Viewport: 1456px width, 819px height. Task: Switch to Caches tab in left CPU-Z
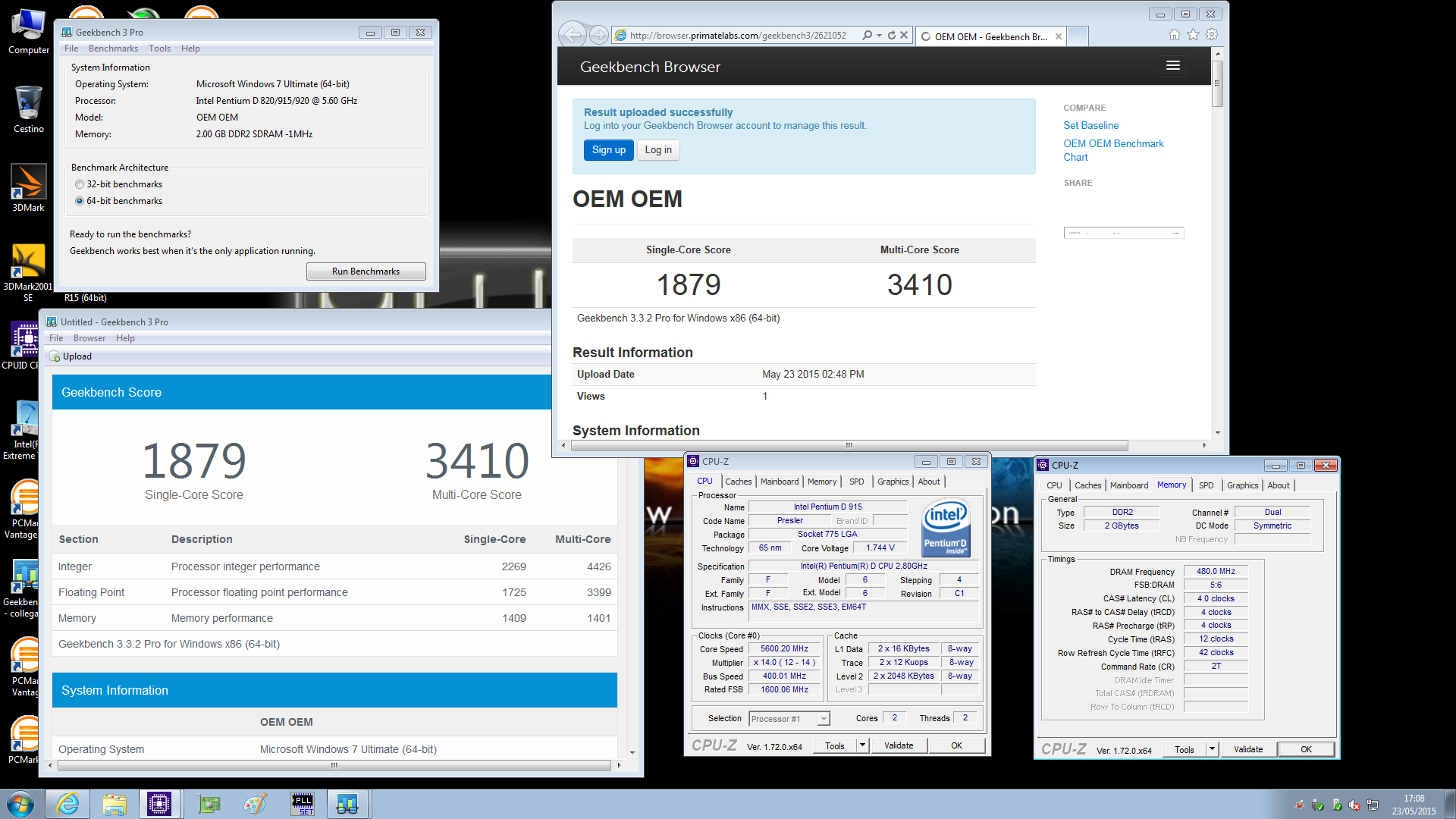coord(738,482)
